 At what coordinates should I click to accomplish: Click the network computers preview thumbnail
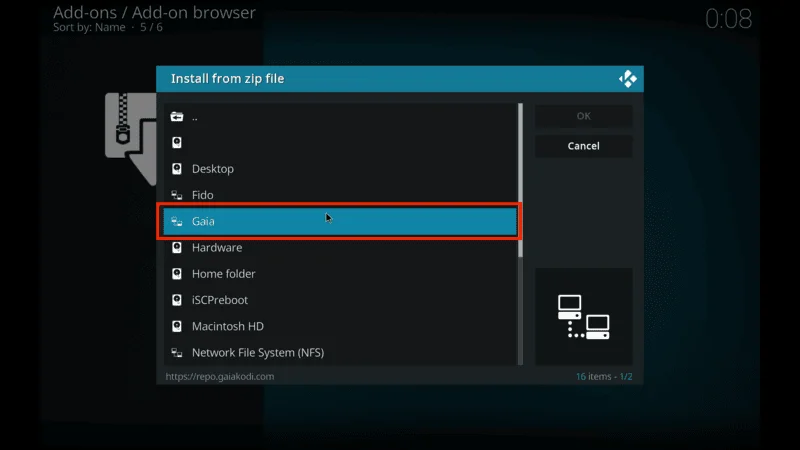tap(584, 316)
